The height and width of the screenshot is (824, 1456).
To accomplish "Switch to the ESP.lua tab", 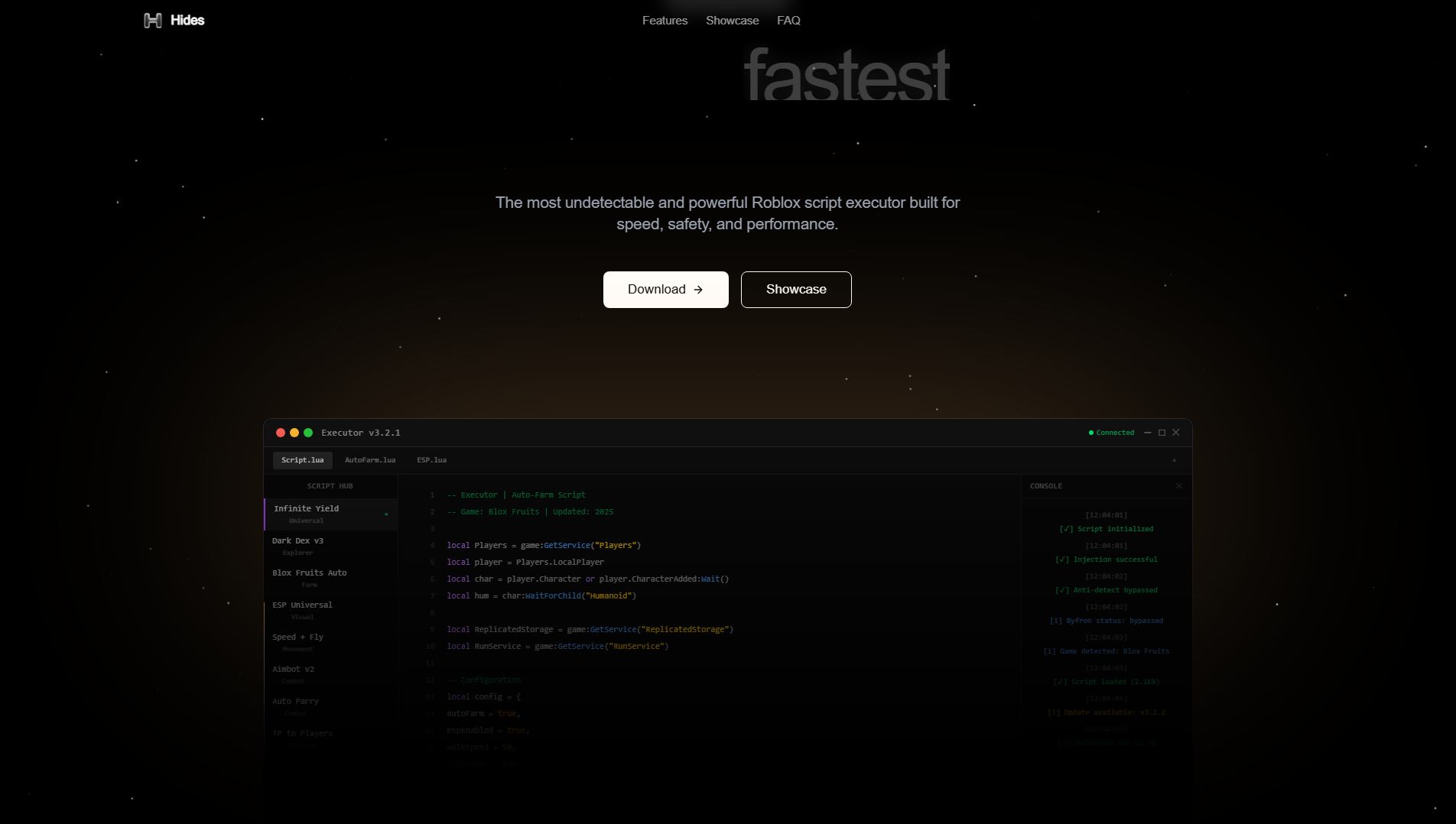I will 431,460.
